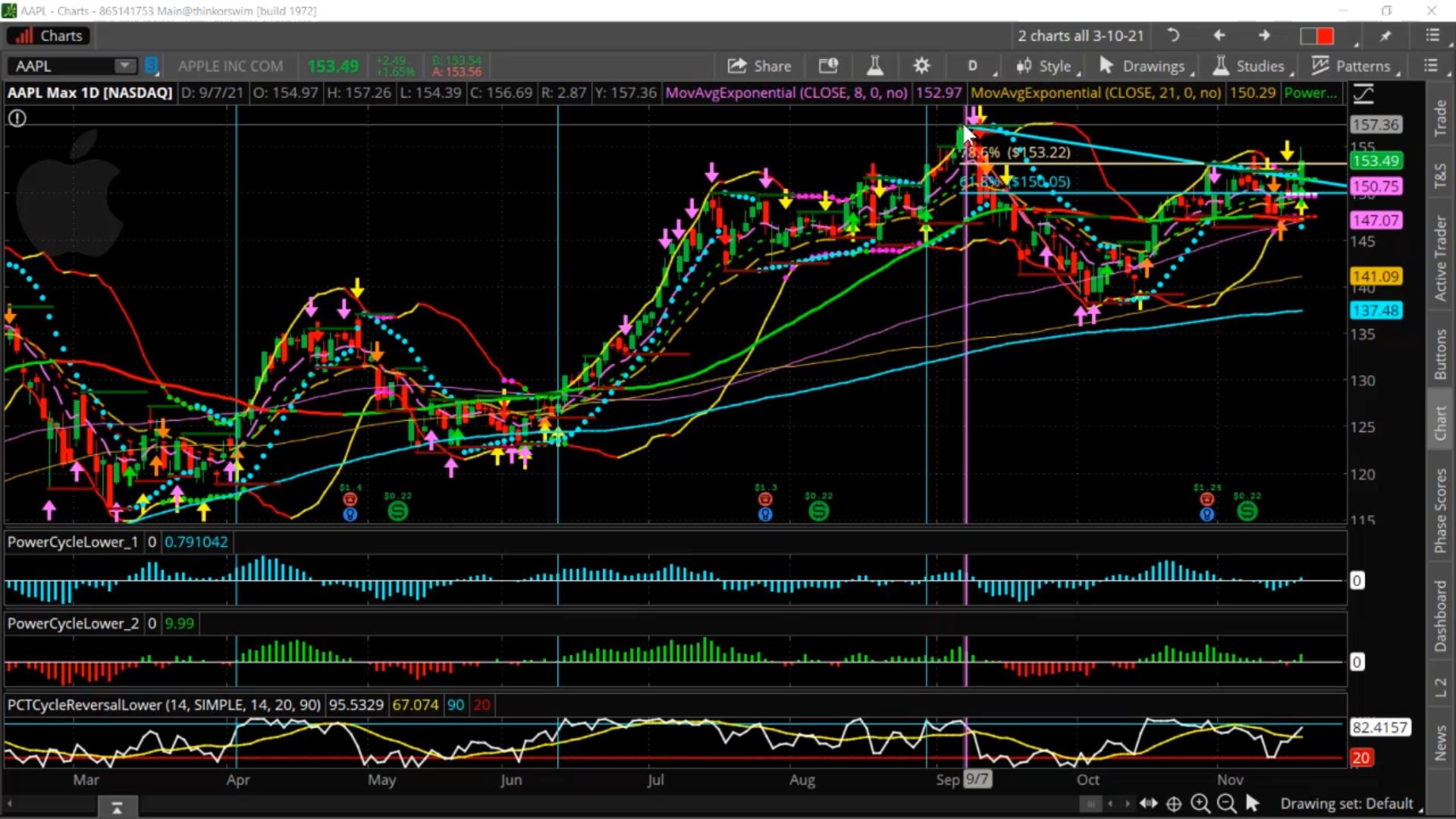Open the thinkScript beaker icon

coord(875,66)
